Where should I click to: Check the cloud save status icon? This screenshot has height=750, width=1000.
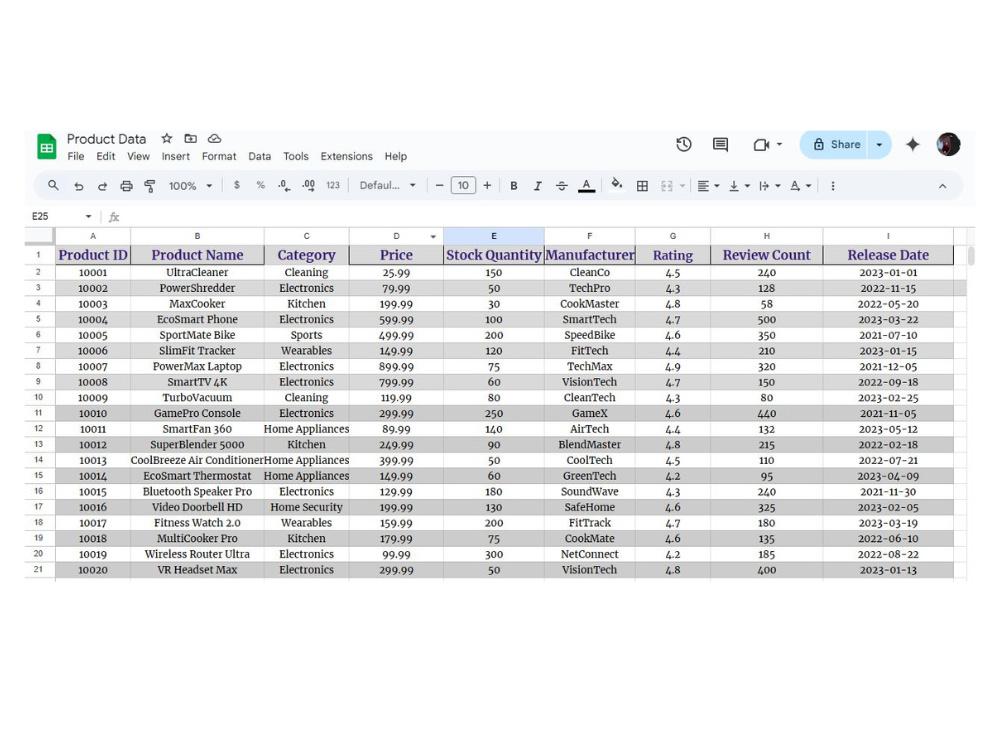[x=215, y=138]
